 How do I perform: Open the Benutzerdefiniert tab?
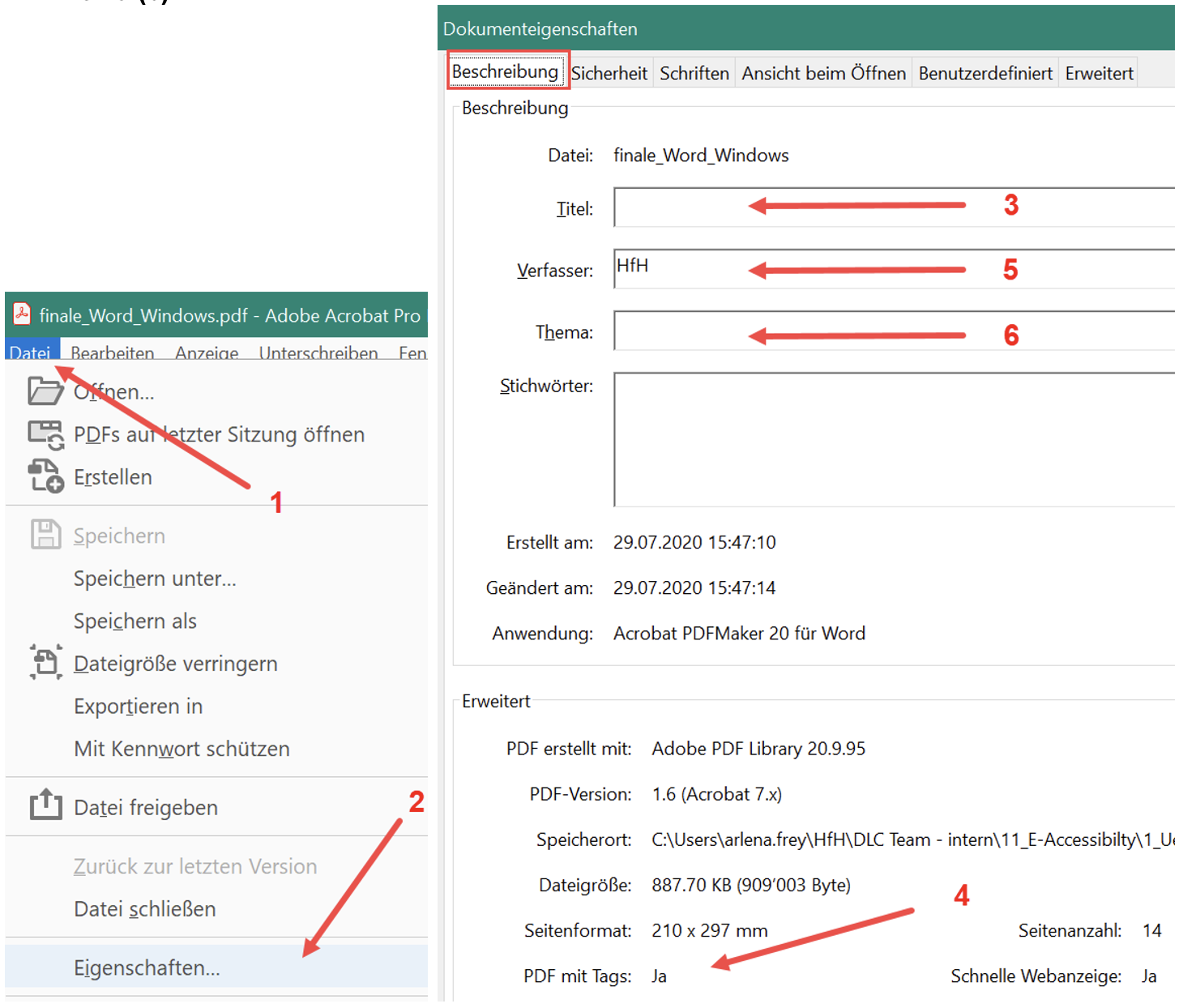(984, 73)
